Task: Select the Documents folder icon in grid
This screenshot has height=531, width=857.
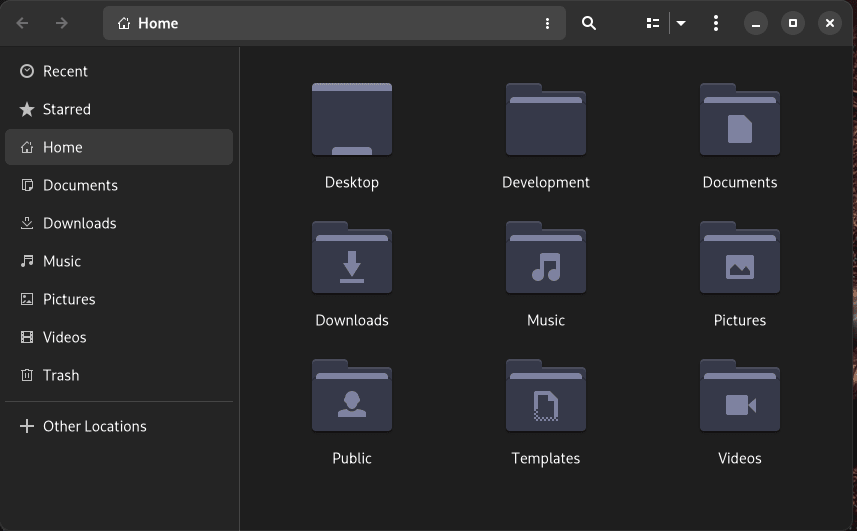Action: [x=740, y=119]
